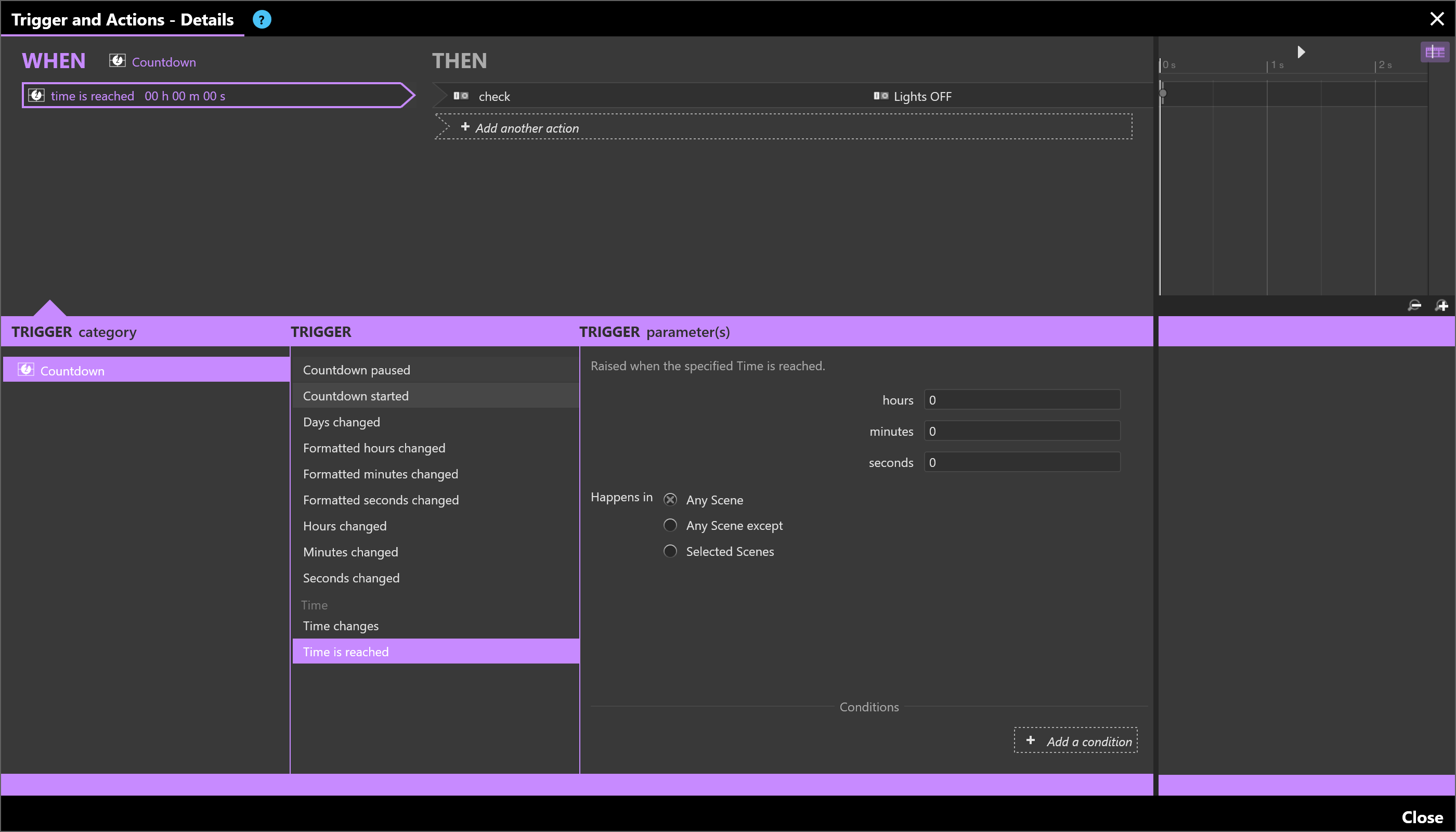
Task: Click the plus icon in Add another action
Action: click(x=465, y=127)
